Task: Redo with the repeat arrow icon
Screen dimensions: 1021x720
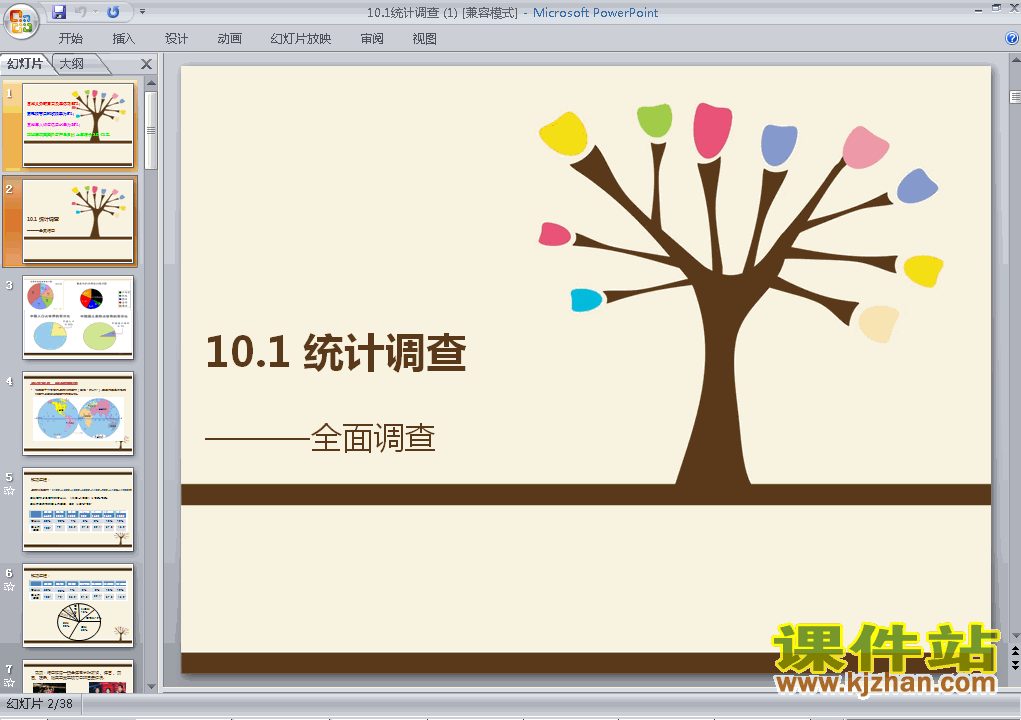Action: (113, 12)
